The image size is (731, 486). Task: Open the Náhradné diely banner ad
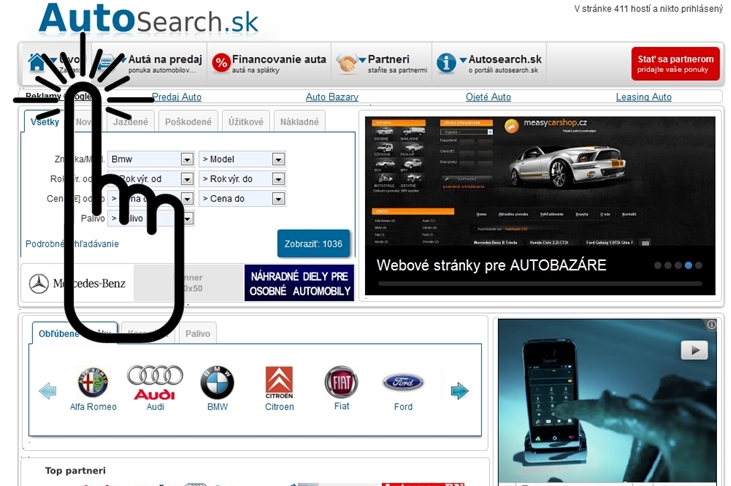299,283
